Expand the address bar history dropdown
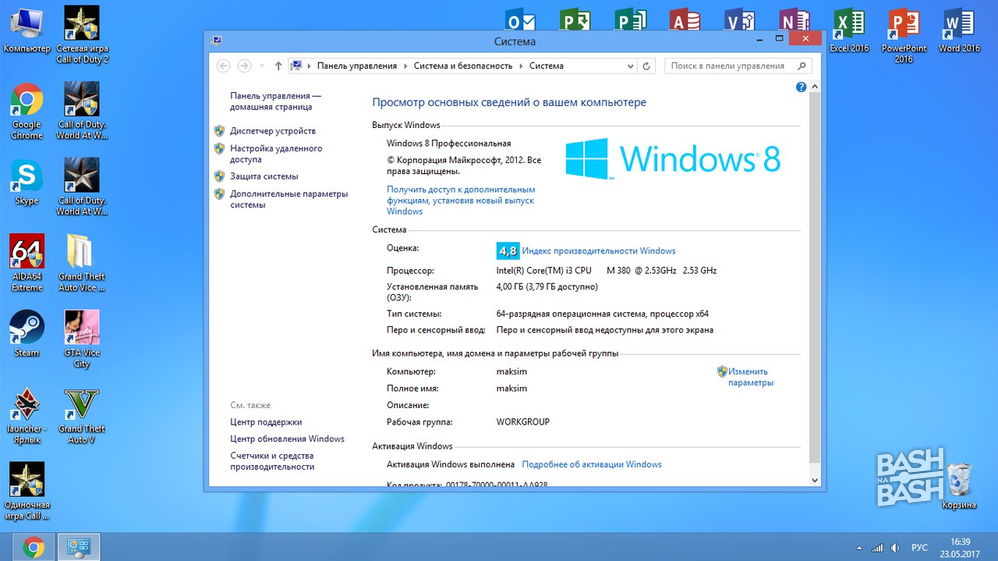Viewport: 998px width, 561px height. [630, 66]
